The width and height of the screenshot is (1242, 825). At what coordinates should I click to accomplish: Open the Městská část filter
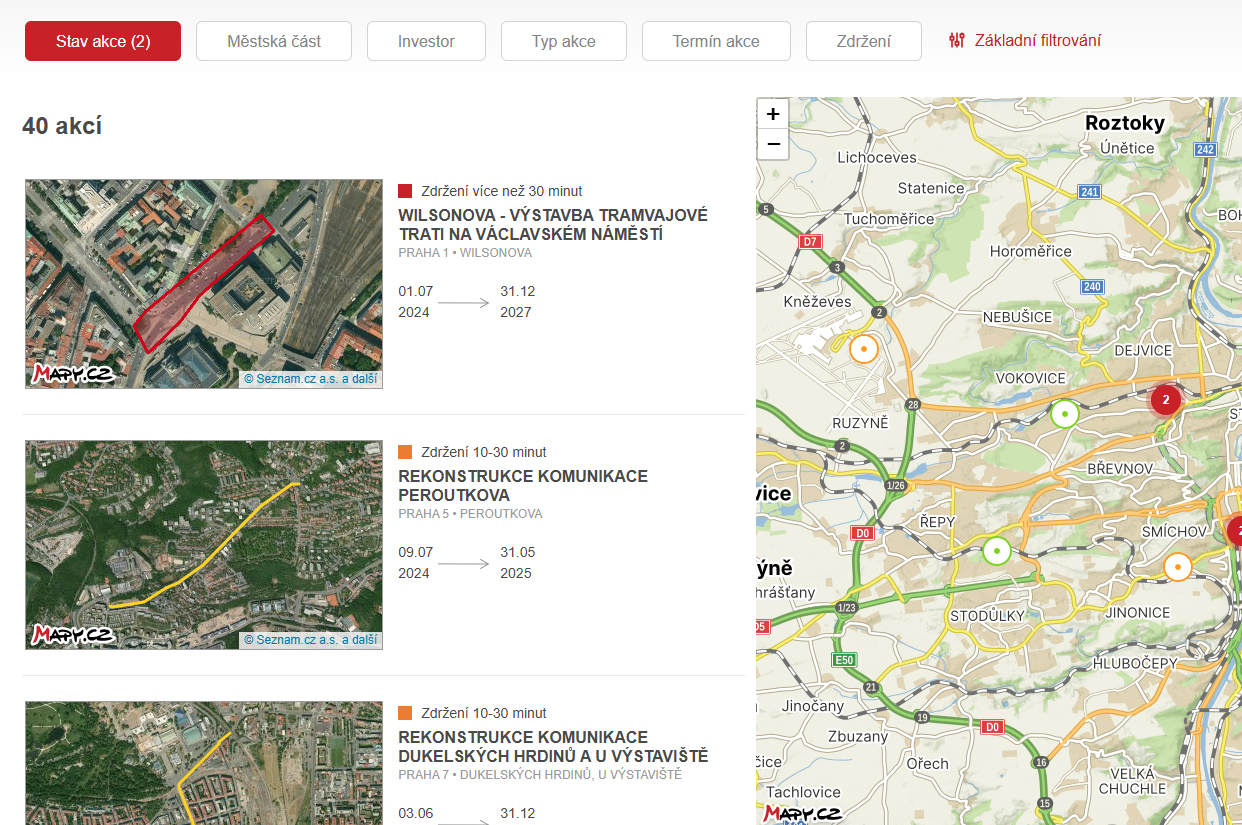pyautogui.click(x=274, y=41)
